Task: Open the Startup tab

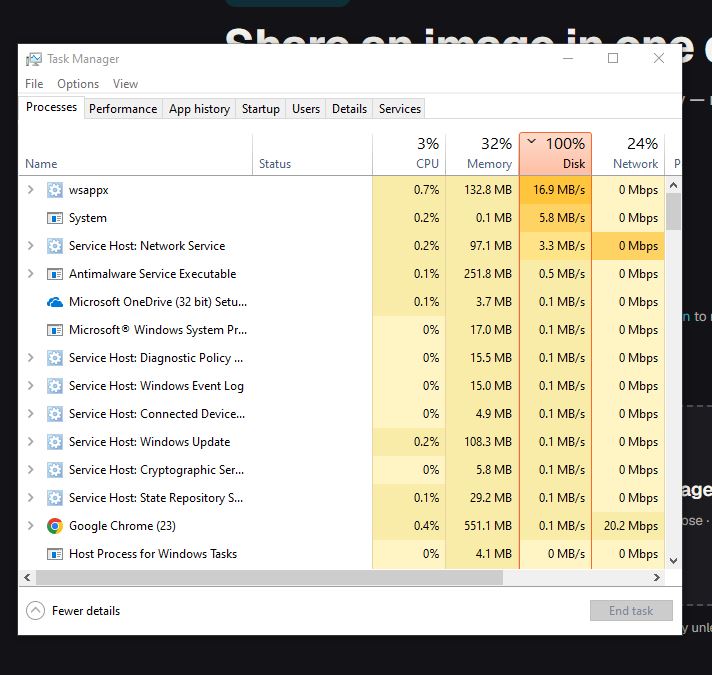Action: [261, 109]
